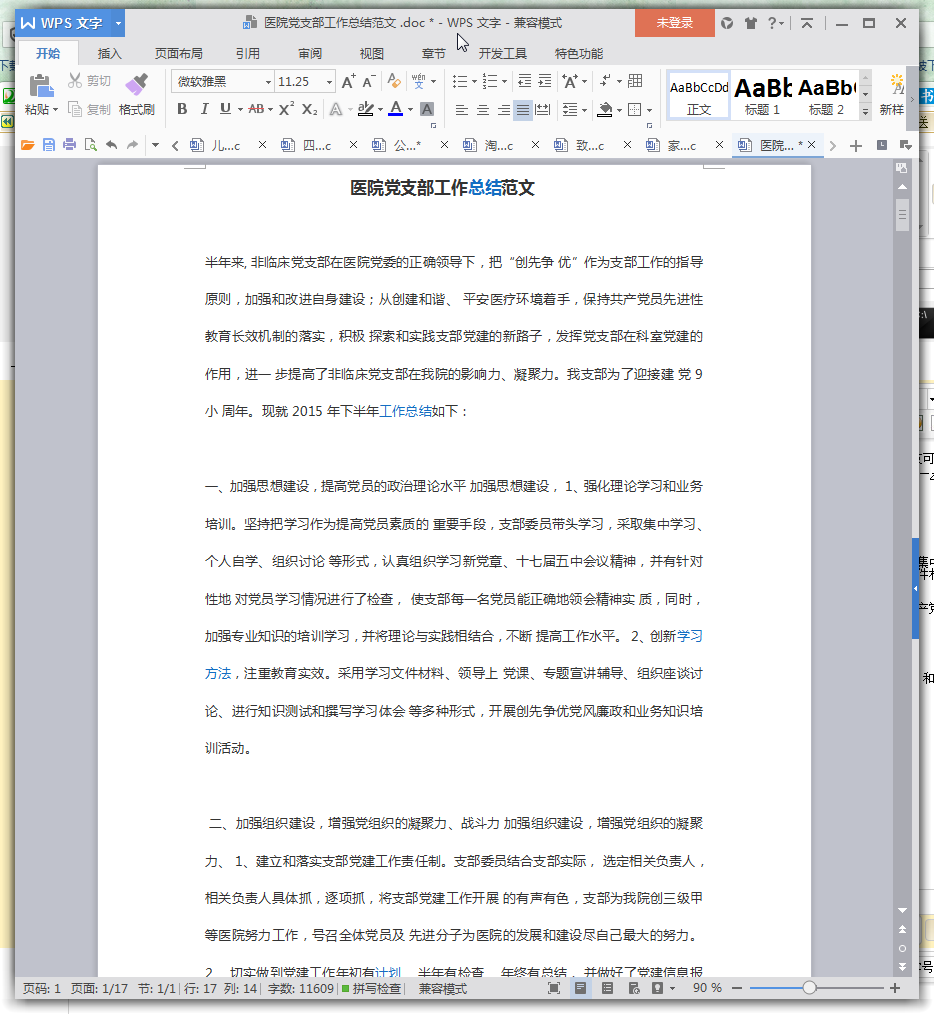The width and height of the screenshot is (934, 1014).
Task: Click the 未登录 login button
Action: click(x=675, y=23)
